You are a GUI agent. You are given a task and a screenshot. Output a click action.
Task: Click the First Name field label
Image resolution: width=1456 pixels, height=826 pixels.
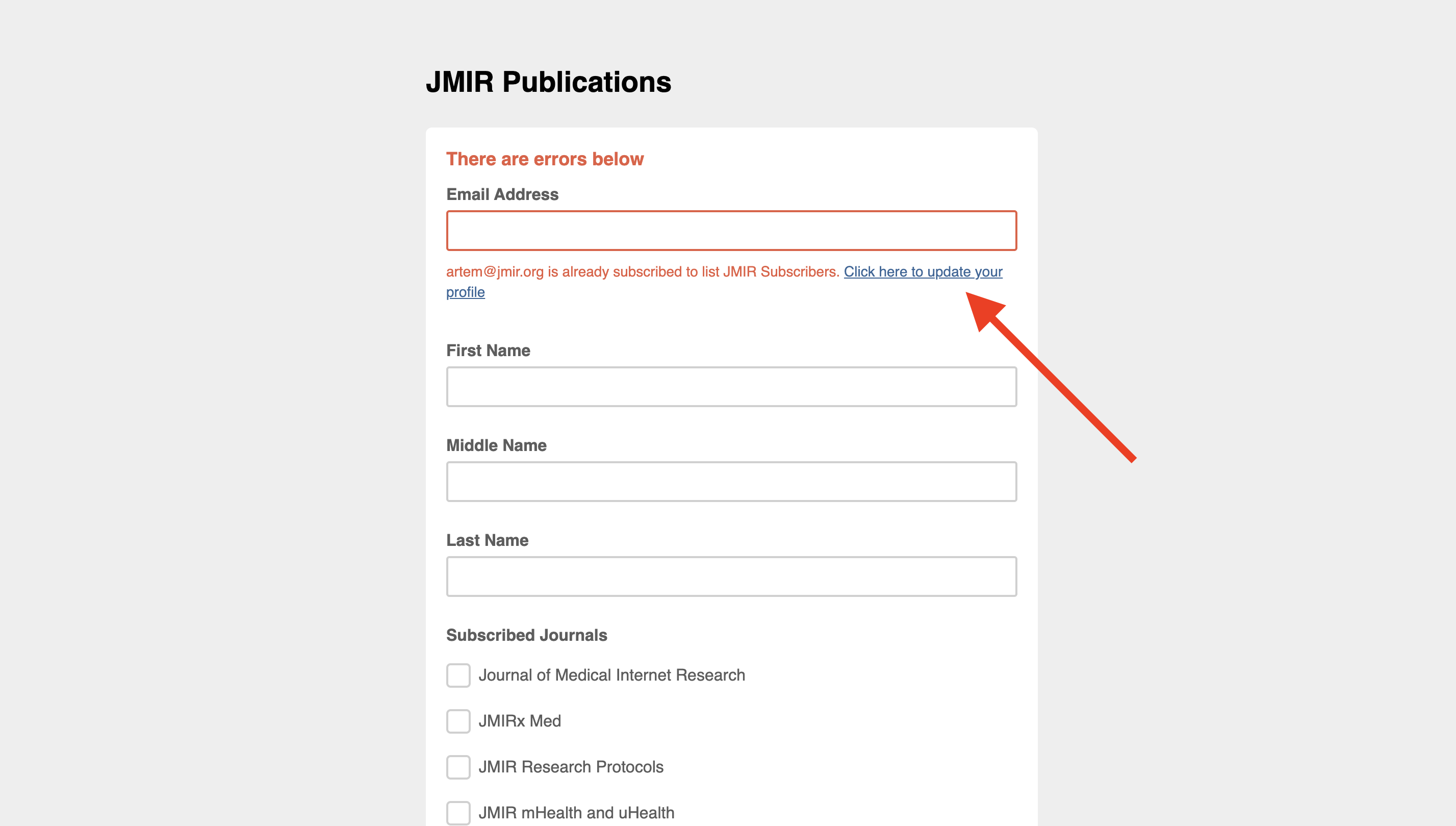488,351
